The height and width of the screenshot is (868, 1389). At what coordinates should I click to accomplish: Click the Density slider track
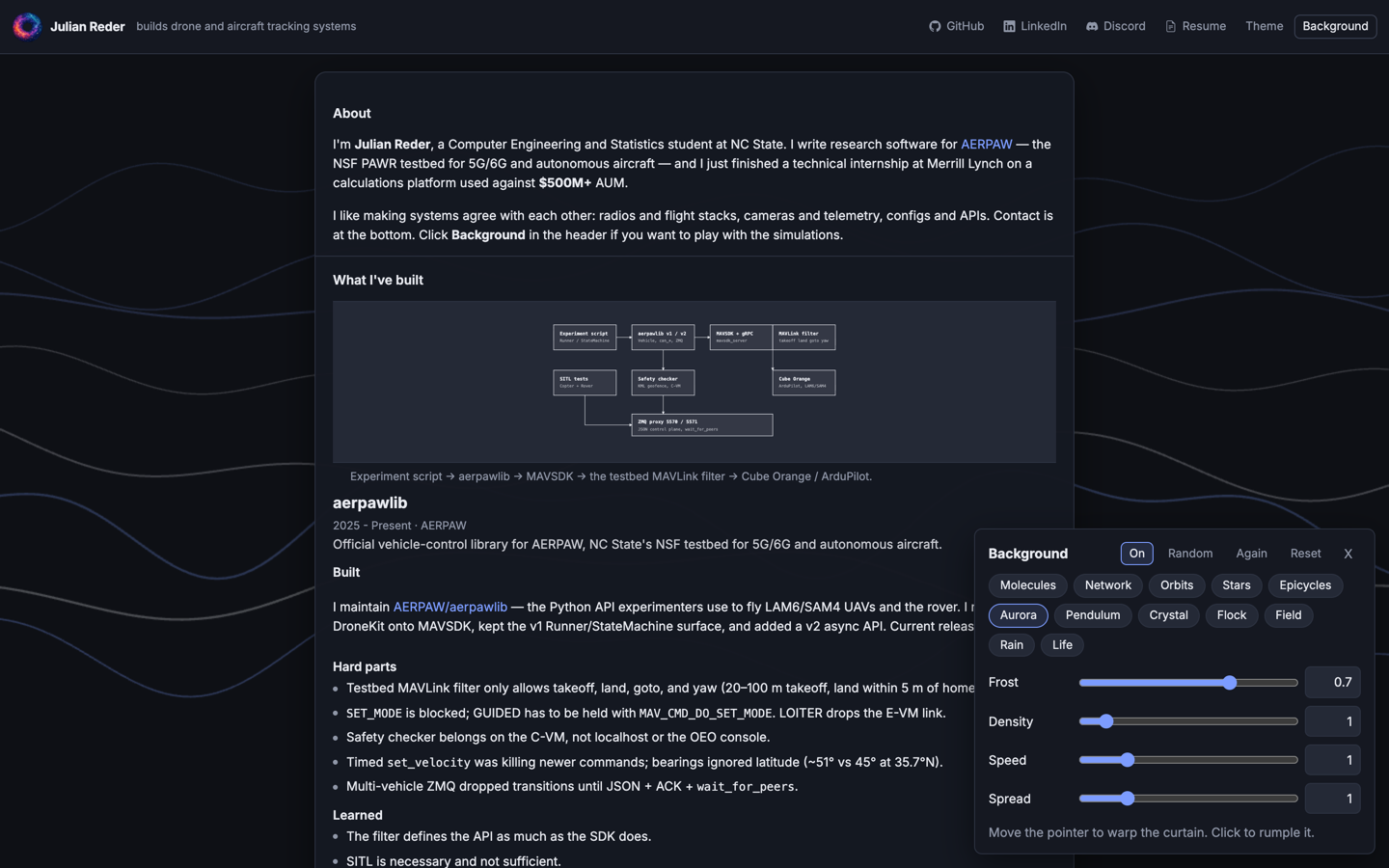pos(1188,721)
